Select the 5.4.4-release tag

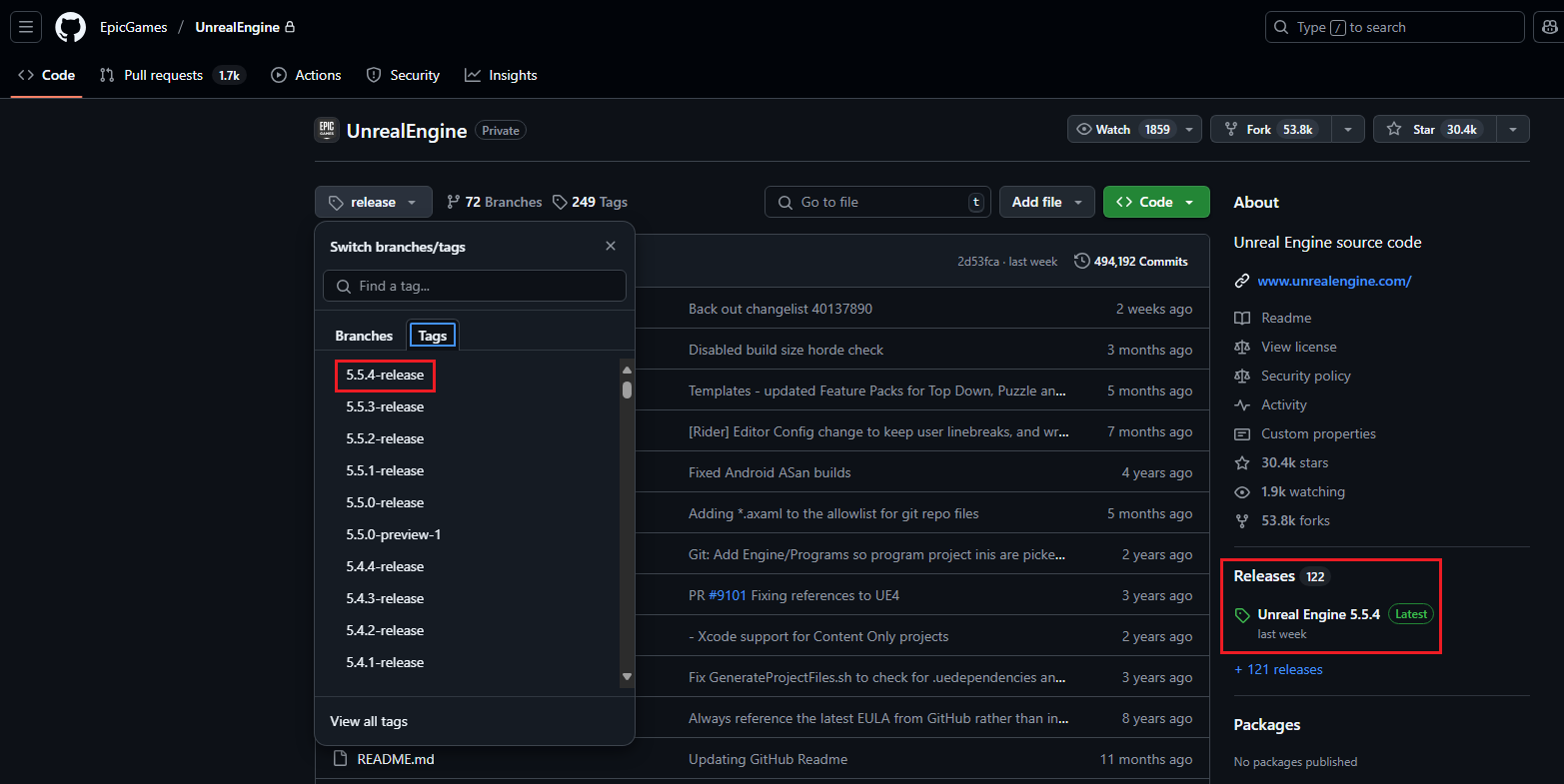click(385, 566)
